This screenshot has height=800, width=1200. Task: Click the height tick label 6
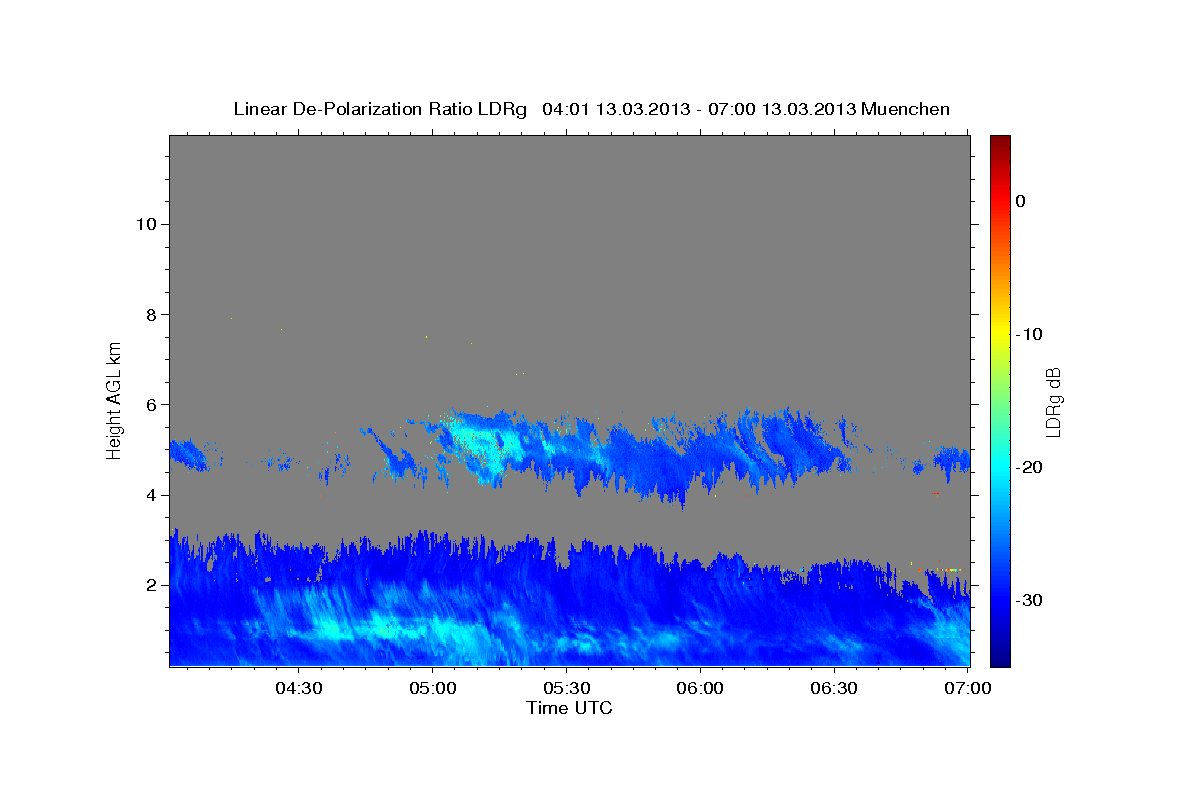[x=150, y=405]
